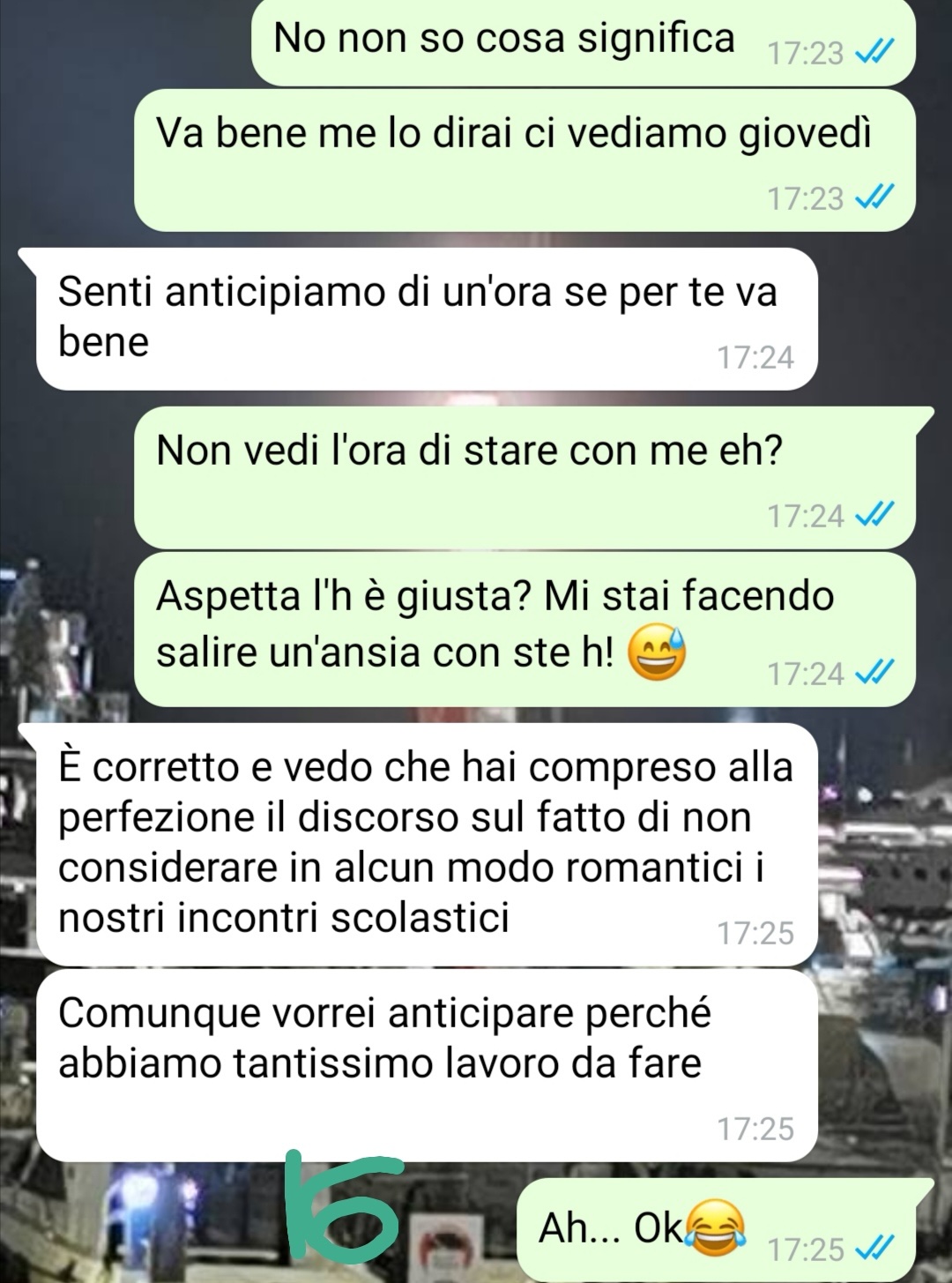The width and height of the screenshot is (952, 1283).
Task: Click the blue read ticks on the first message
Action: [x=875, y=54]
